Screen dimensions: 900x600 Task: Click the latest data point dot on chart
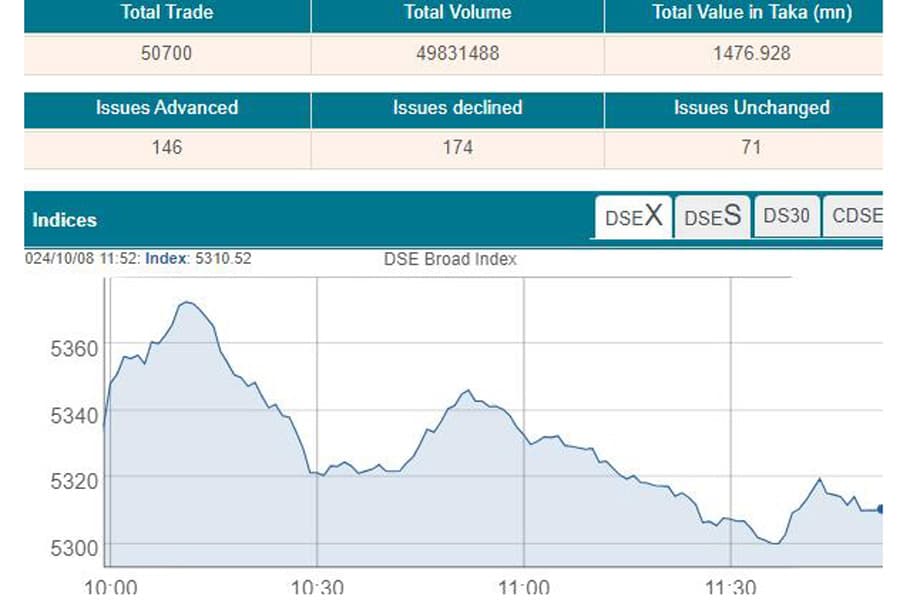click(880, 509)
